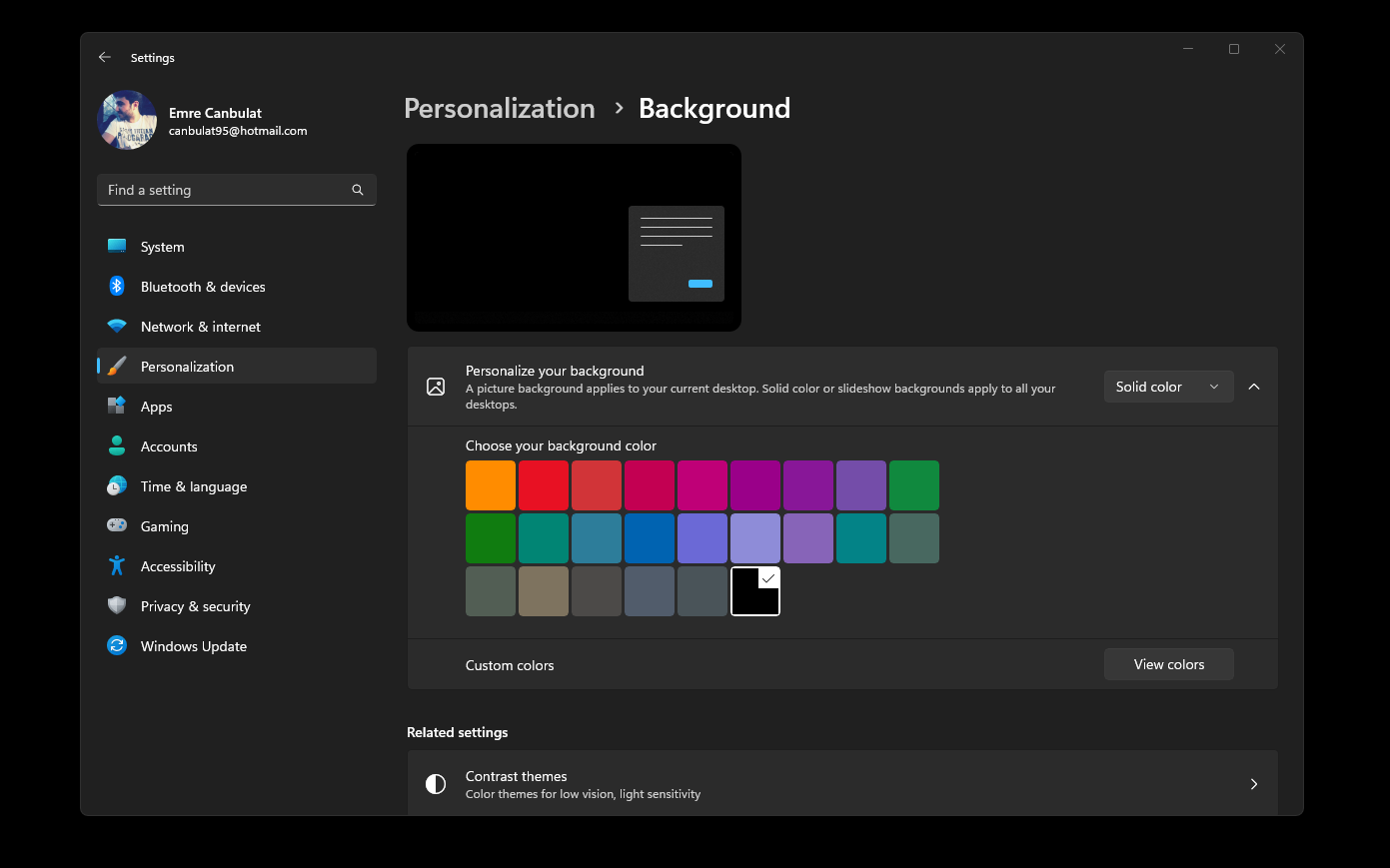The image size is (1390, 868).
Task: Click the Network & internet Wi-Fi icon
Action: pos(117,327)
